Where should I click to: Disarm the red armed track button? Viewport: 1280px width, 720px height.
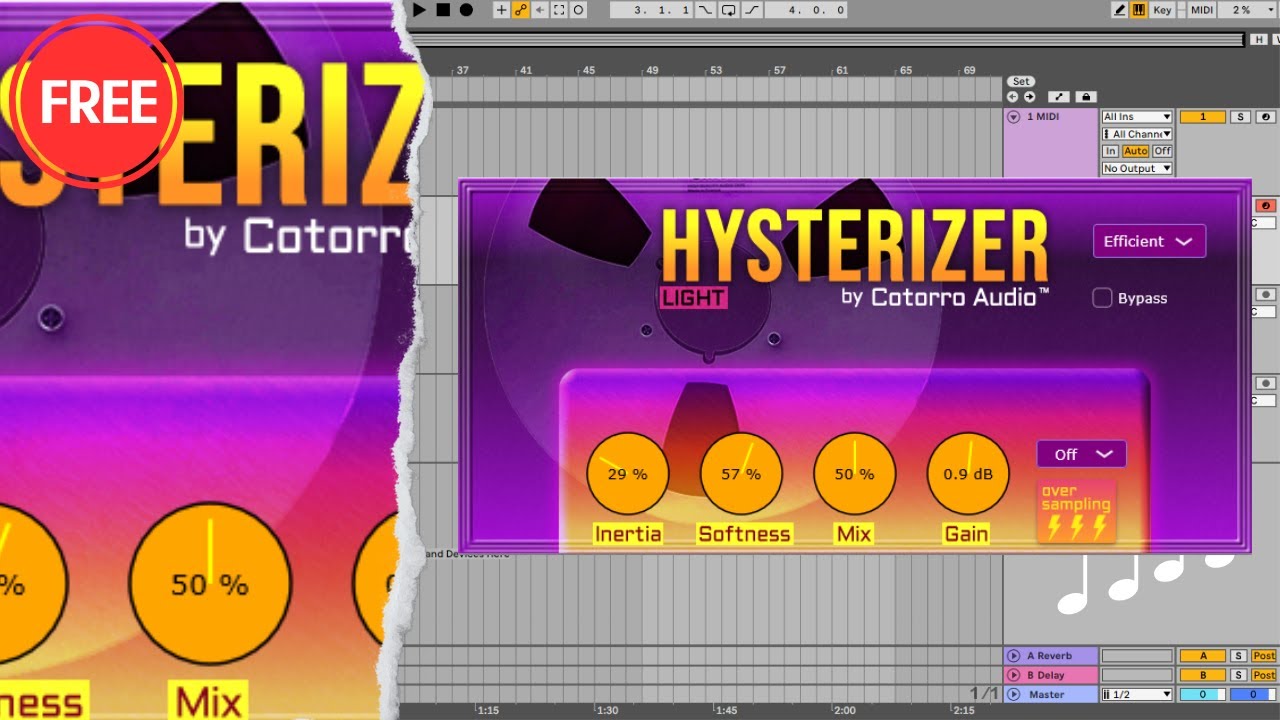tap(1266, 206)
